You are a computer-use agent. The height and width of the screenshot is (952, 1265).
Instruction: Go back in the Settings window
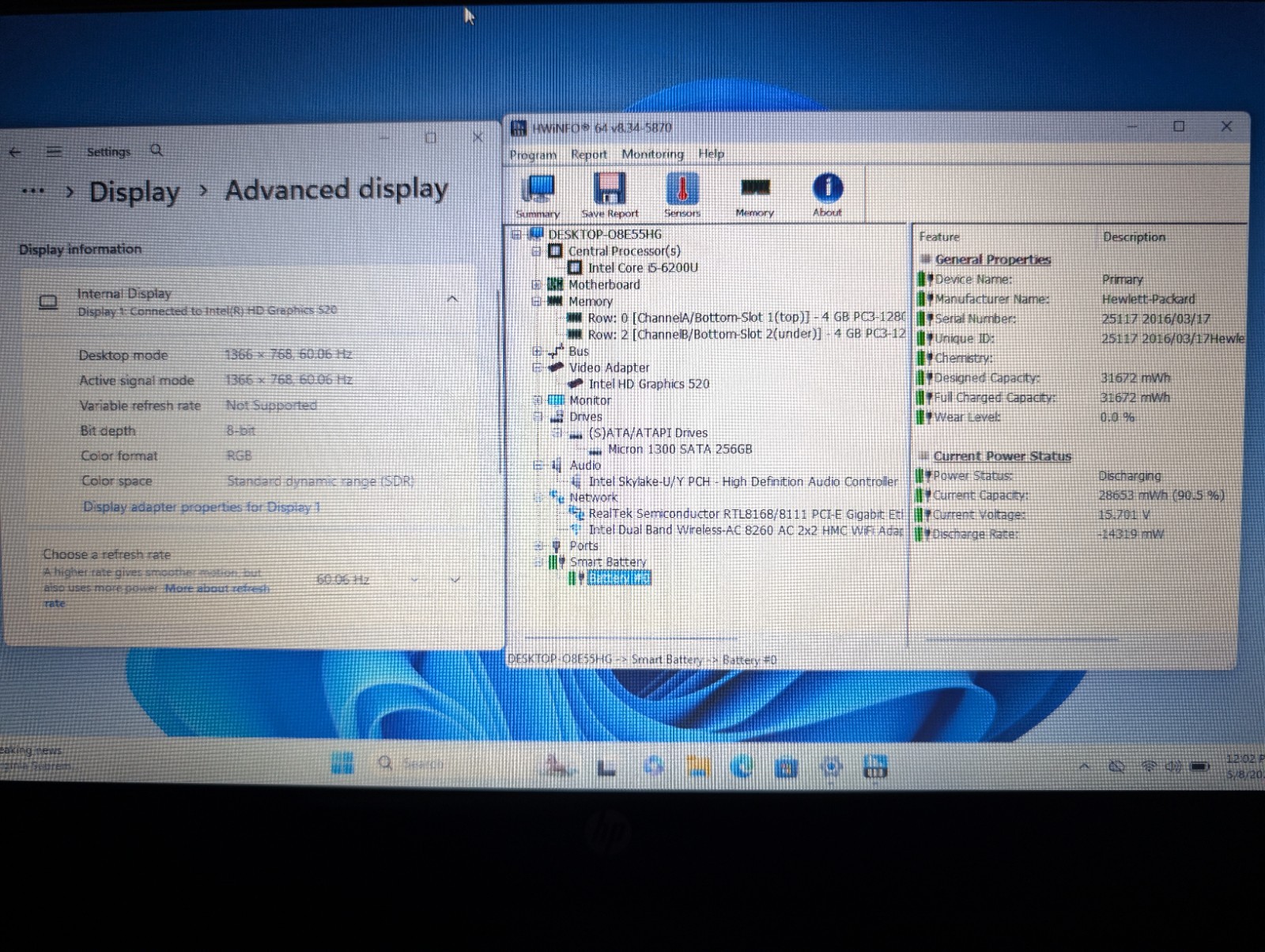click(15, 152)
